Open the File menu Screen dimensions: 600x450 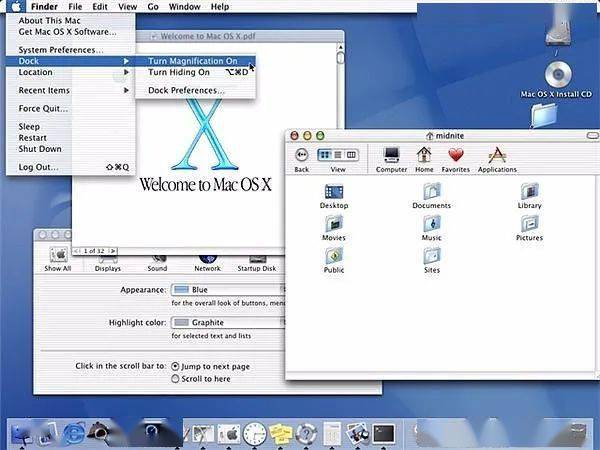tap(75, 7)
